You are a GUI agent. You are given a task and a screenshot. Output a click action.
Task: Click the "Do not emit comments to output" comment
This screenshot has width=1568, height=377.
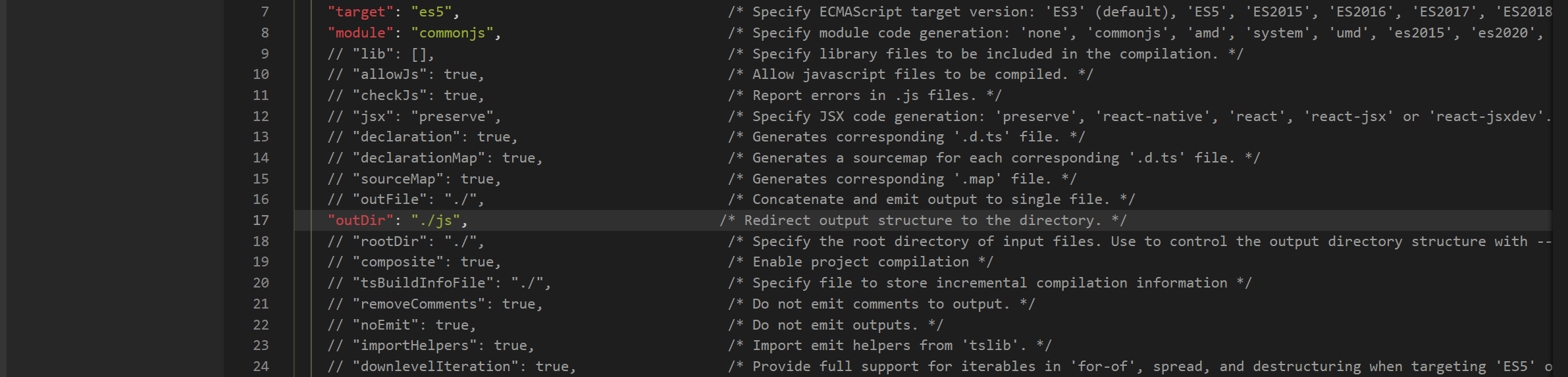point(881,304)
